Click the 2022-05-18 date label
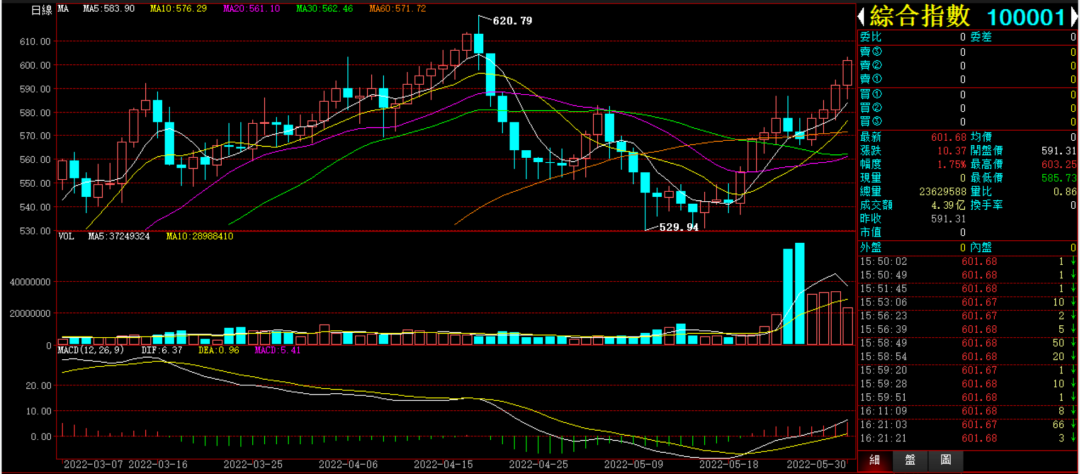 pyautogui.click(x=727, y=464)
